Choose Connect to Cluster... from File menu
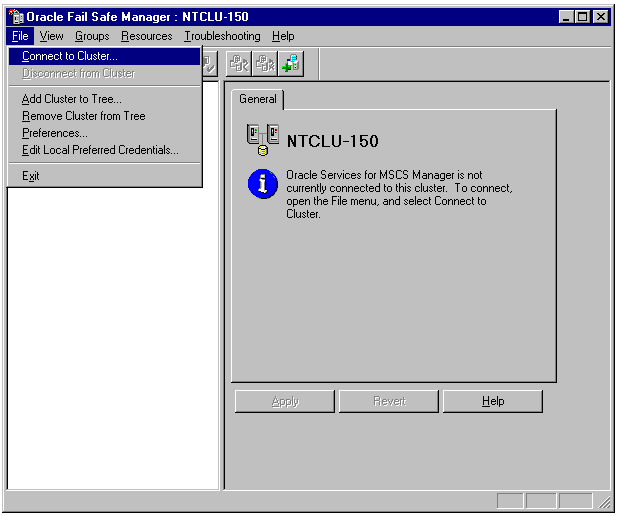Image resolution: width=618 pixels, height=516 pixels. (x=104, y=56)
